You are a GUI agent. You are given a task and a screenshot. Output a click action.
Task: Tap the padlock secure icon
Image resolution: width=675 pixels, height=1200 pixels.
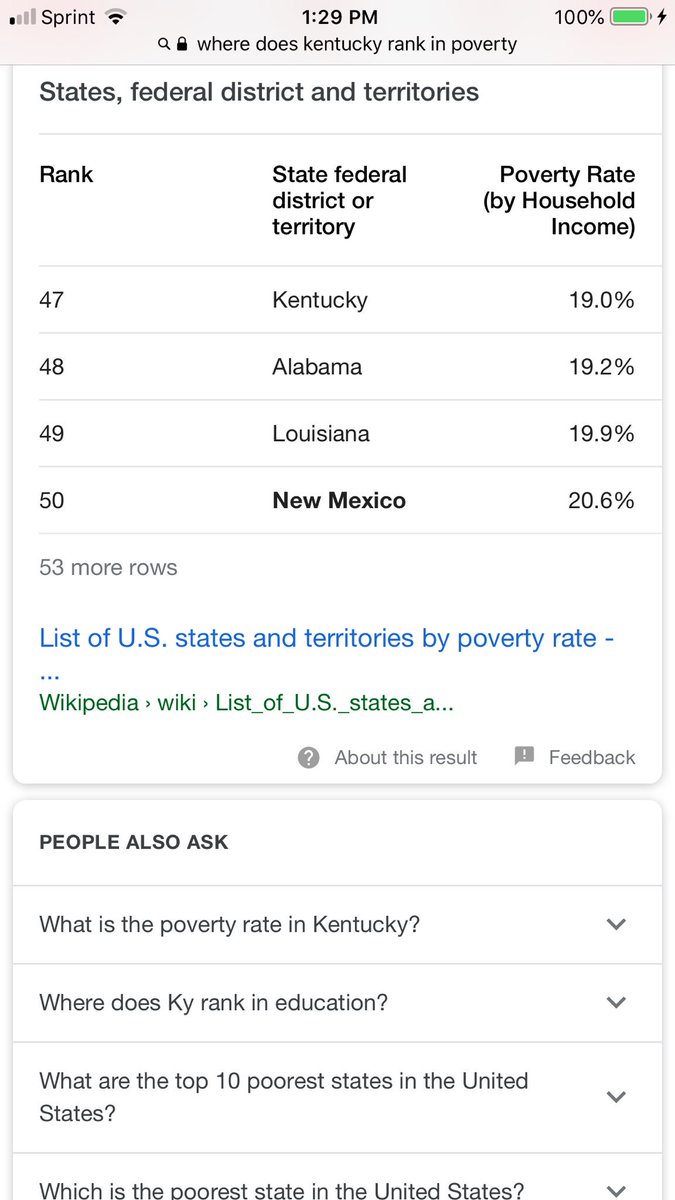[182, 44]
